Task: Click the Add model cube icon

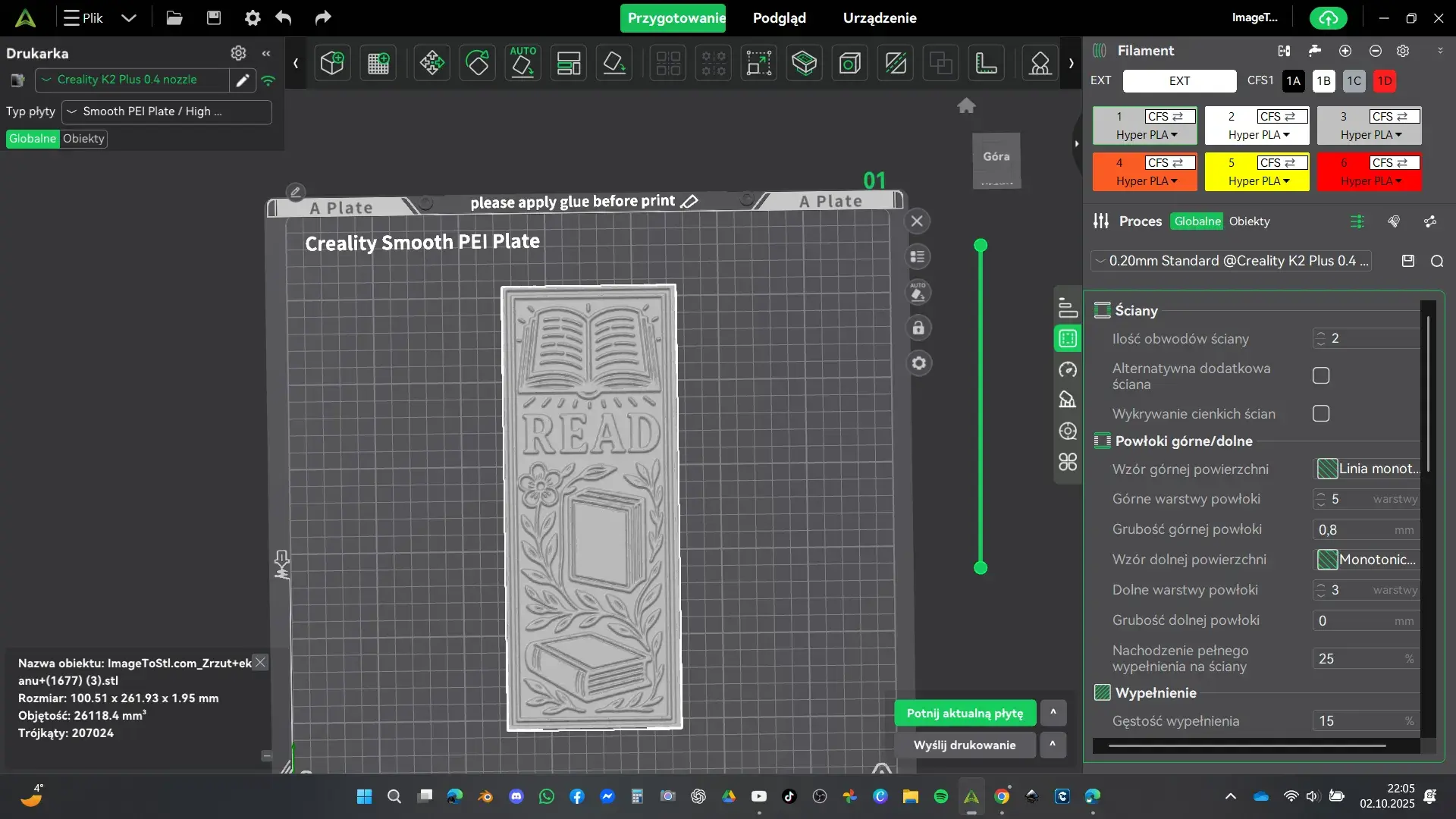Action: click(x=332, y=63)
